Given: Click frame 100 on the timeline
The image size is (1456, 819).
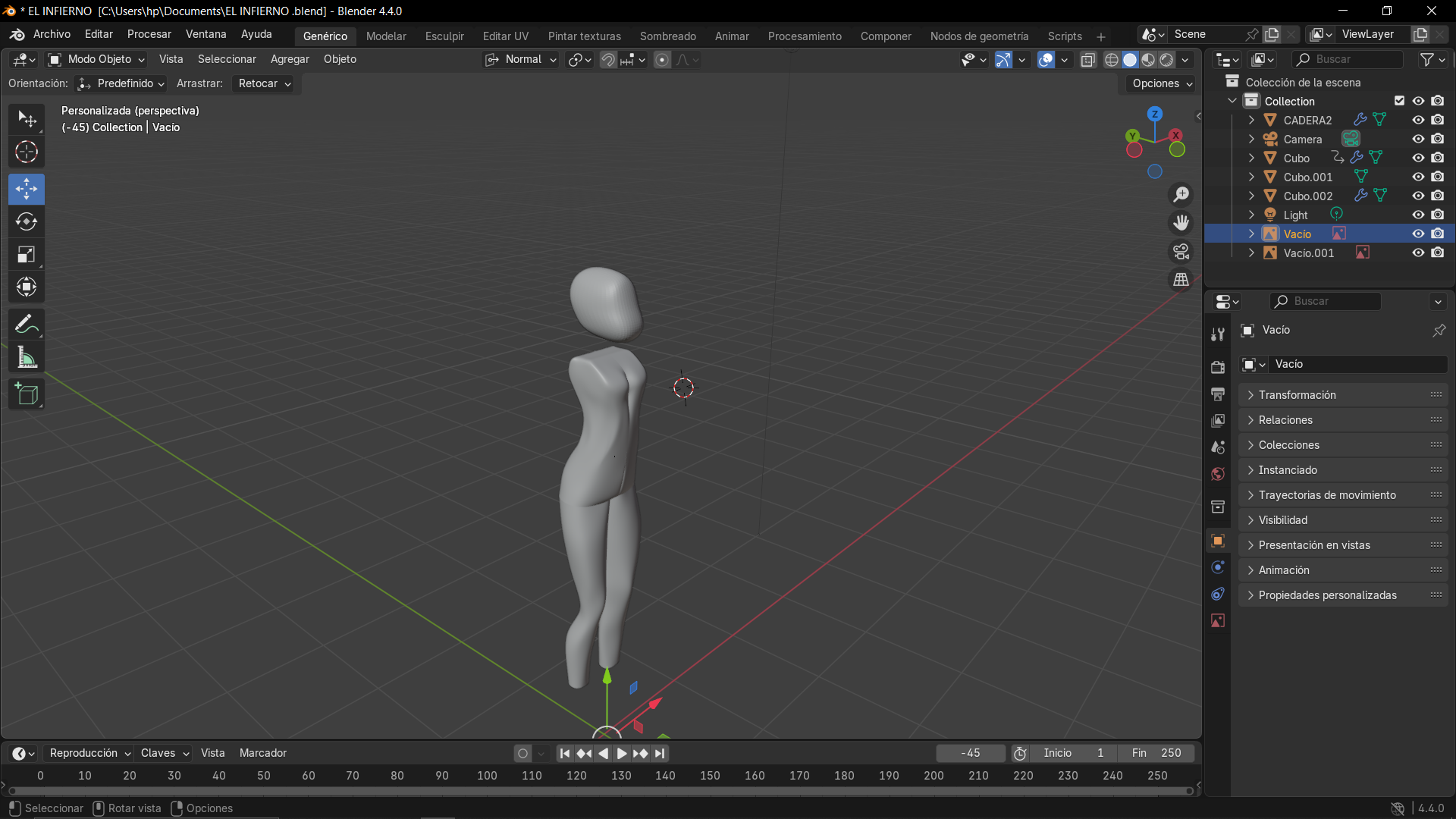Looking at the screenshot, I should click(487, 776).
